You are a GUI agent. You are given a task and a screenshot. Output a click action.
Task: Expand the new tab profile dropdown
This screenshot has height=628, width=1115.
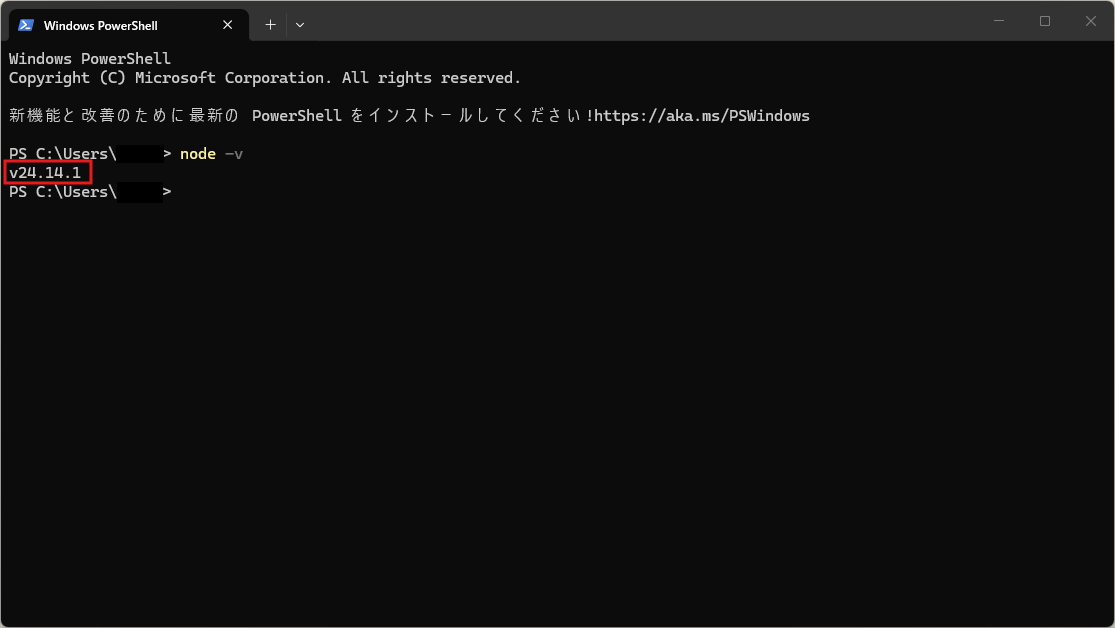300,25
